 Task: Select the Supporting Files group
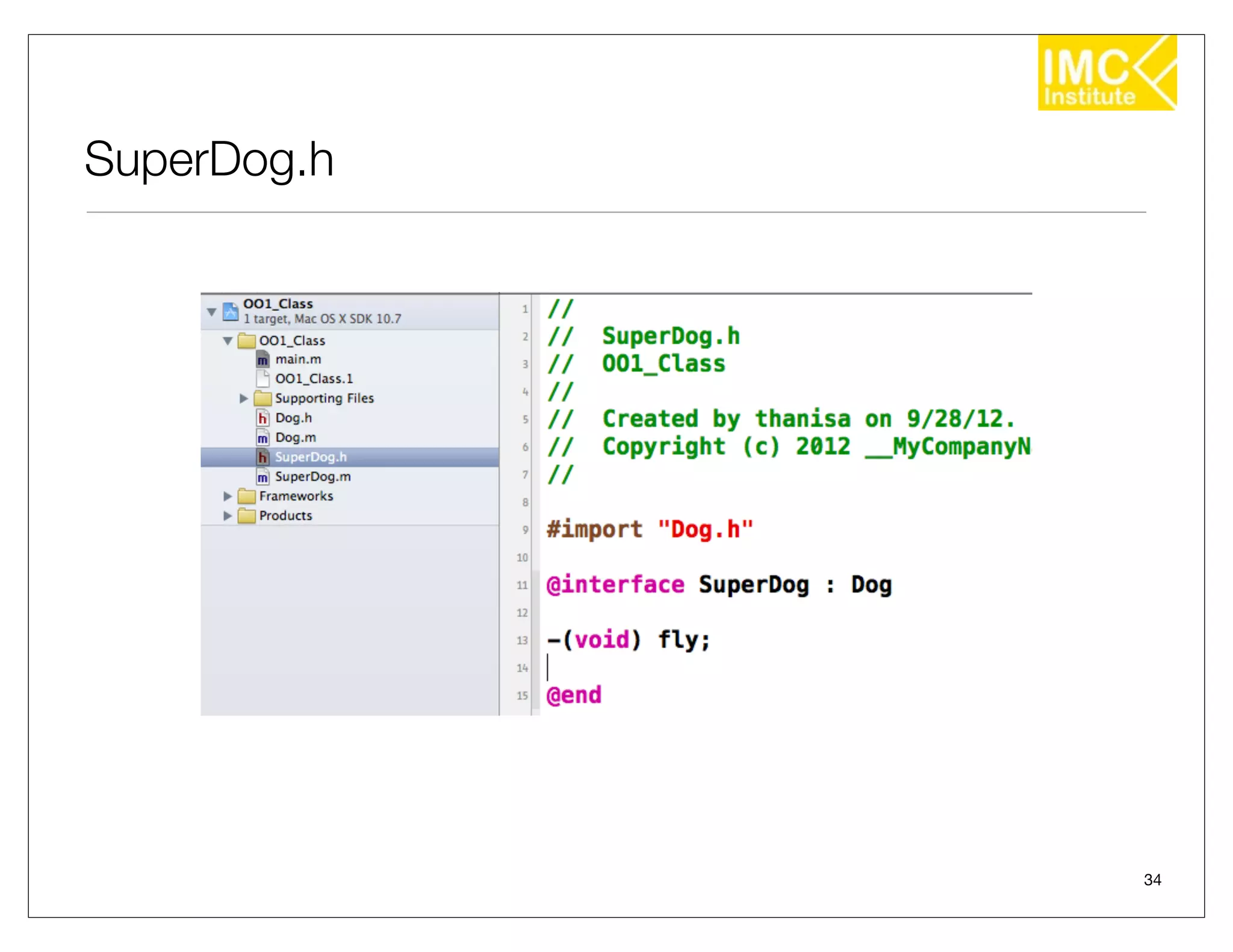pyautogui.click(x=325, y=398)
